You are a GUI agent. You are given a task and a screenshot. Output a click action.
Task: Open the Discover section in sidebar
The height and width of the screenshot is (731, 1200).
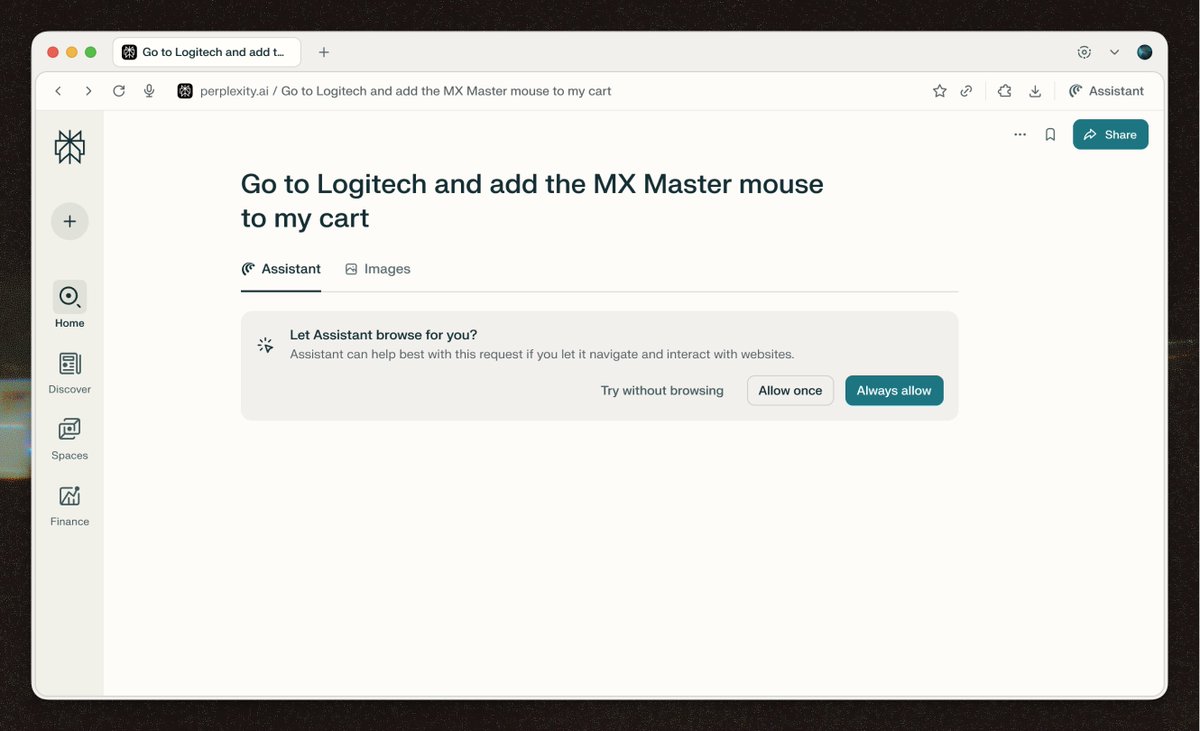pos(70,372)
